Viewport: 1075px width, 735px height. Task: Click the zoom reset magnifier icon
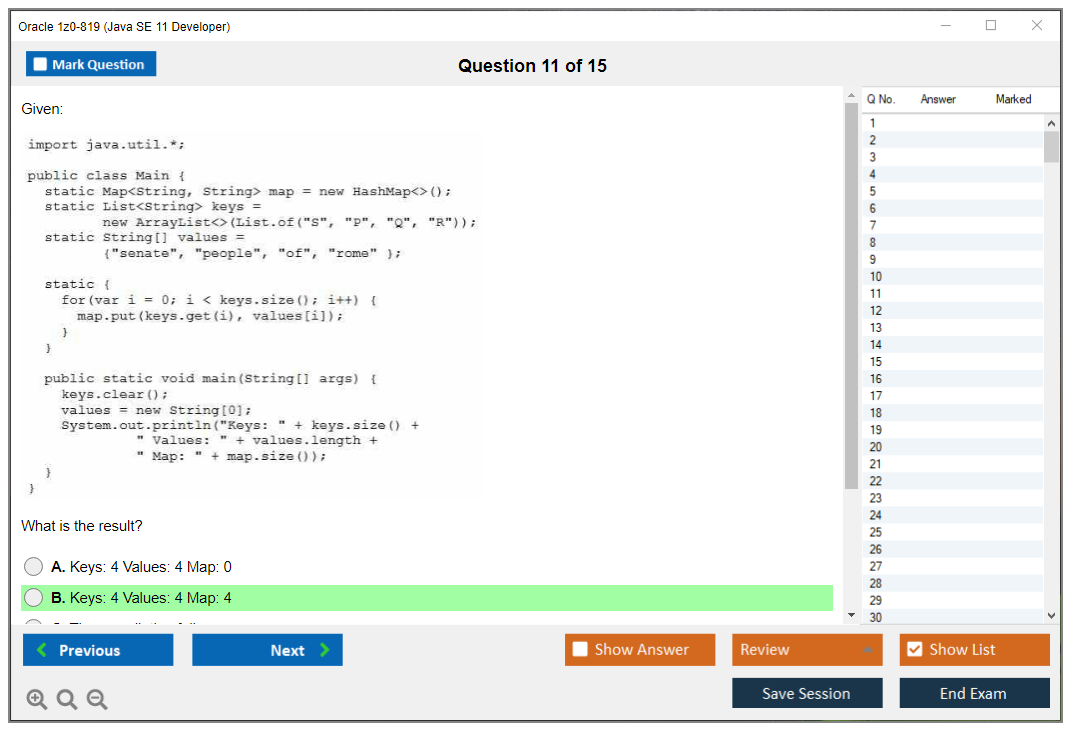tap(67, 700)
